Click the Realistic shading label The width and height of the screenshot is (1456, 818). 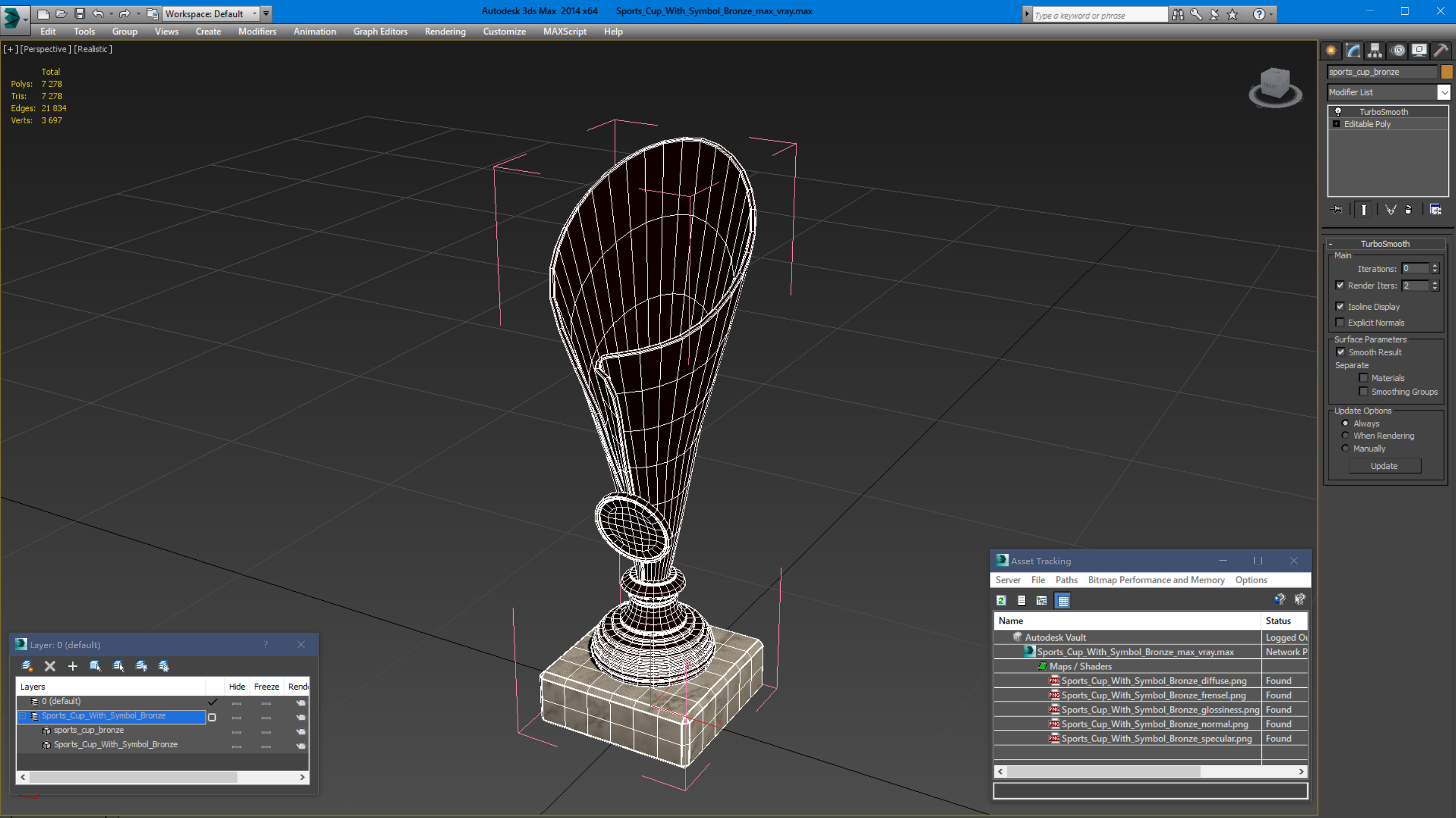point(93,49)
